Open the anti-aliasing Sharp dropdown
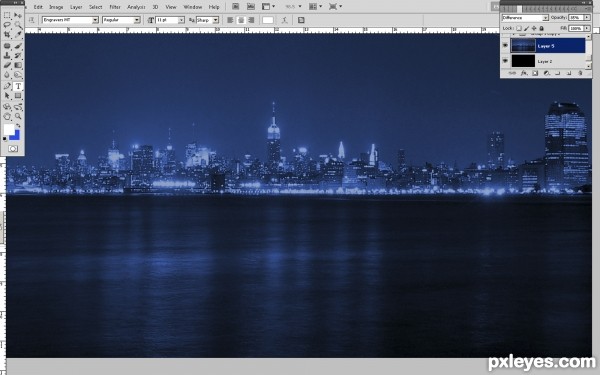Image resolution: width=600 pixels, height=375 pixels. (x=216, y=20)
